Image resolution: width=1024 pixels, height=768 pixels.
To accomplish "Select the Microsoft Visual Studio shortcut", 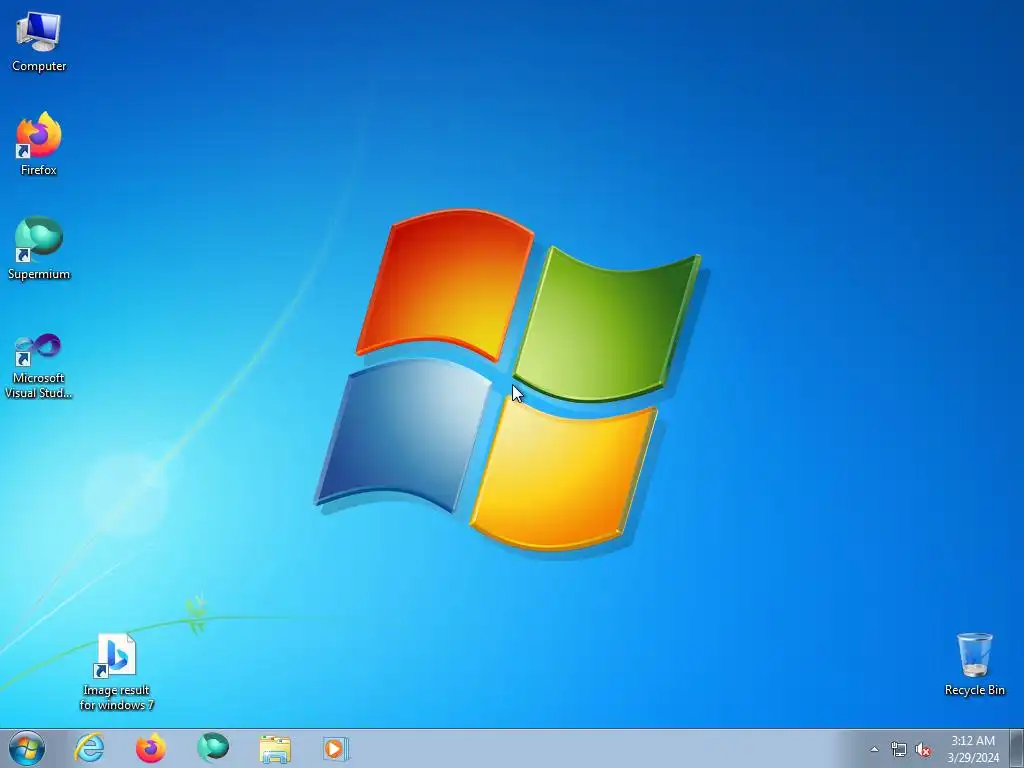I will click(x=39, y=366).
